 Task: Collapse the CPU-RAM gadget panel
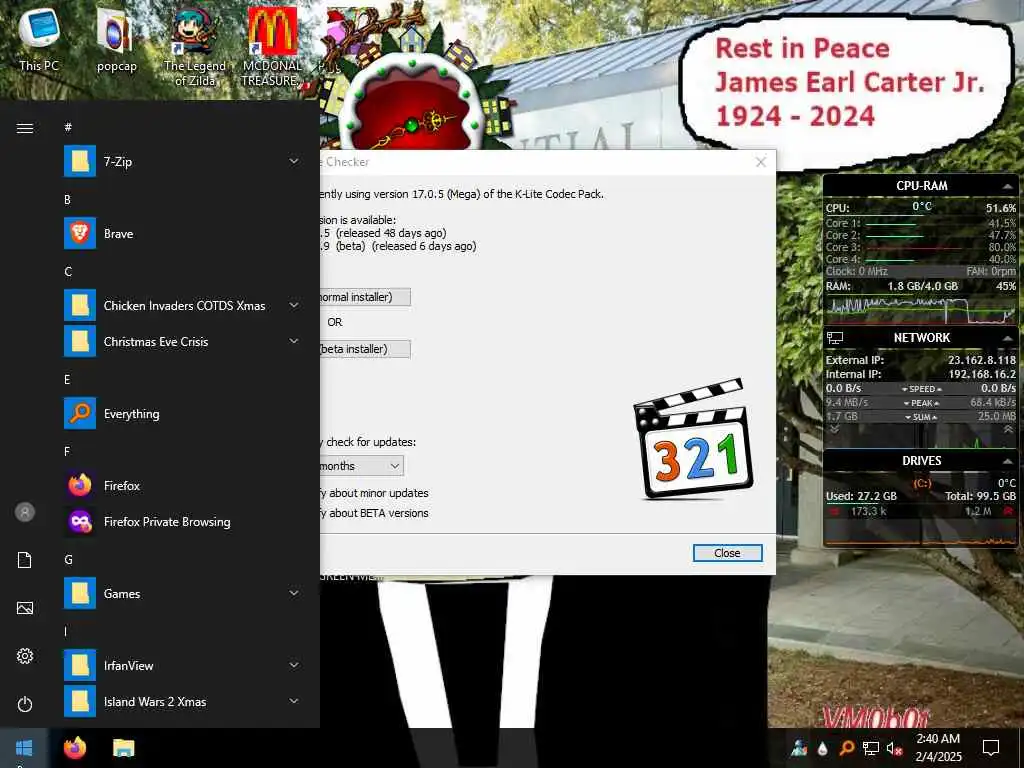point(1007,187)
